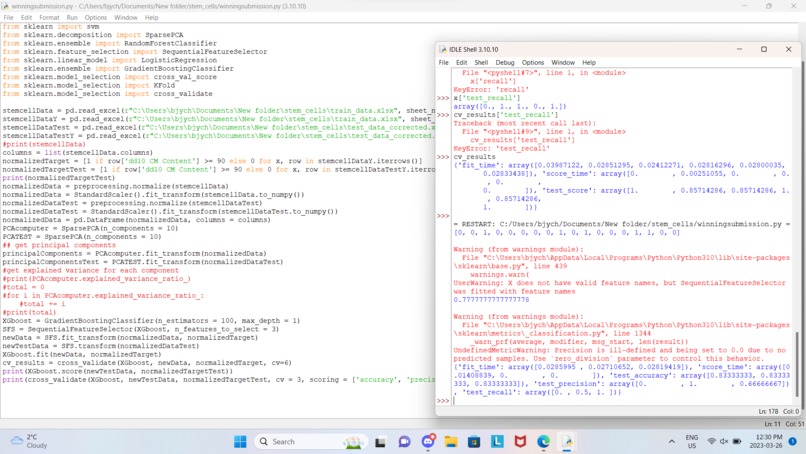
Task: Open Run menu in editor window
Action: pyautogui.click(x=72, y=17)
